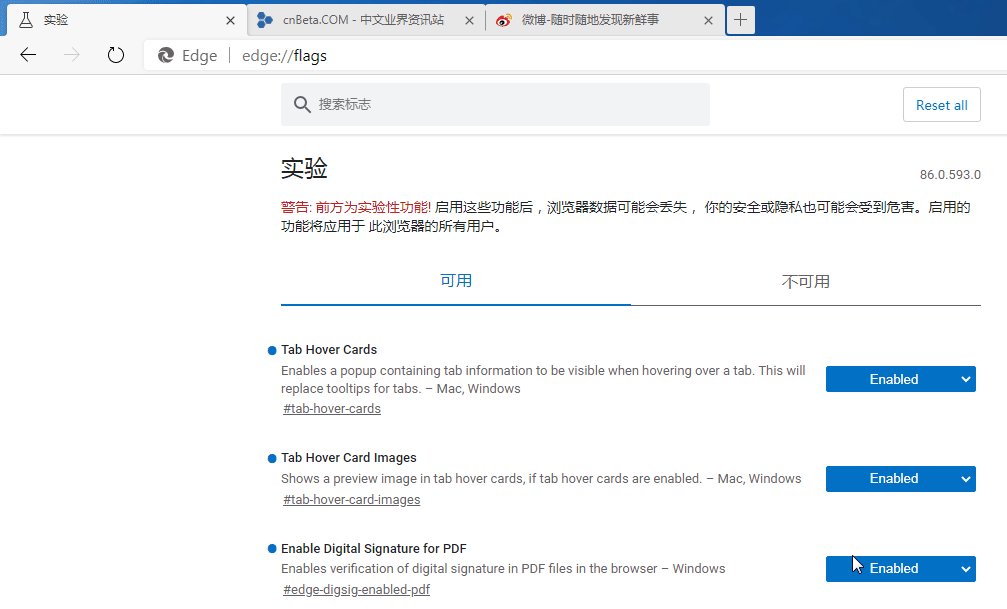Screen dimensions: 1007x609
Task: Close the 实验 flags tab
Action: (231, 20)
